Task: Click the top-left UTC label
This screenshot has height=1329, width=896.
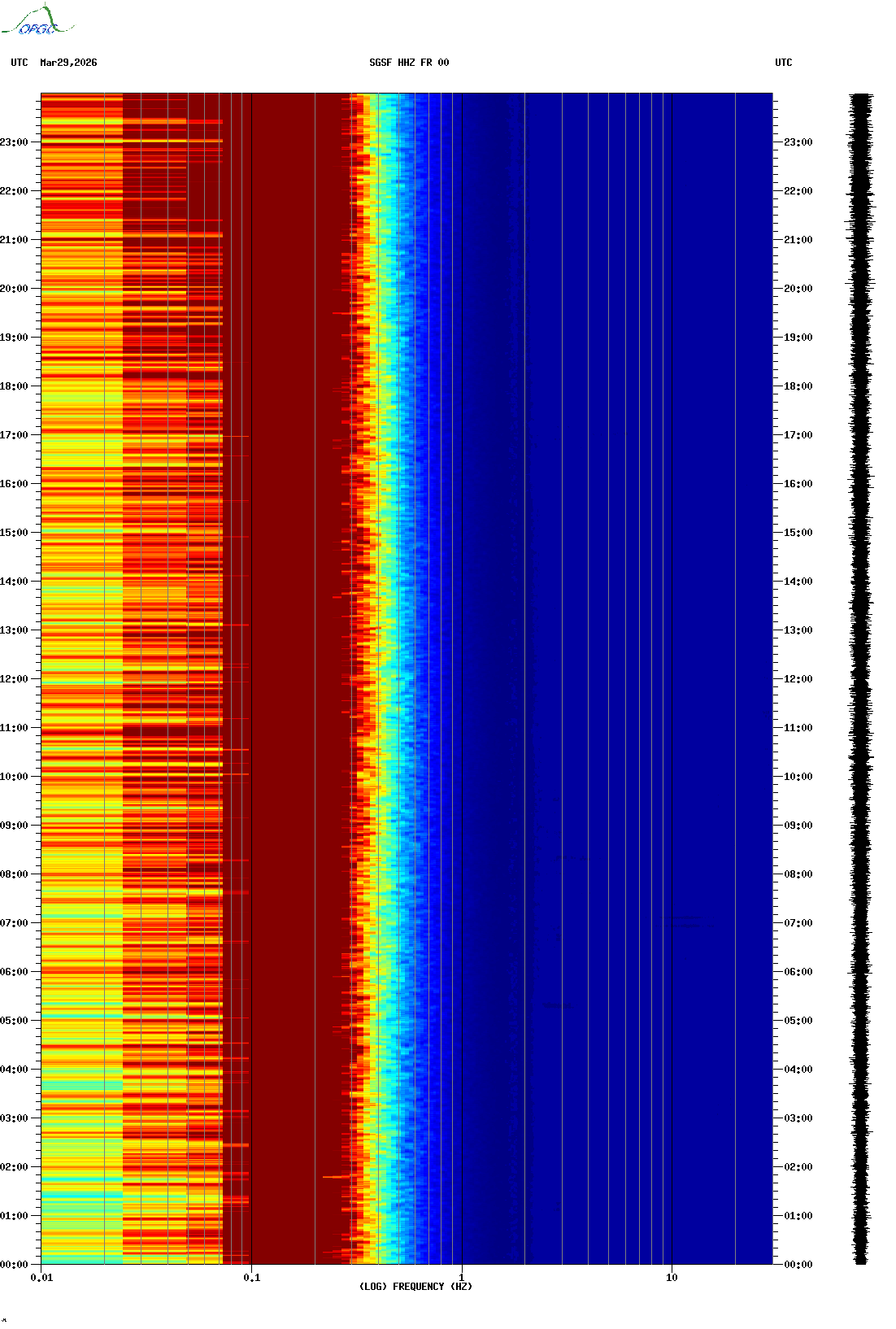Action: [20, 63]
